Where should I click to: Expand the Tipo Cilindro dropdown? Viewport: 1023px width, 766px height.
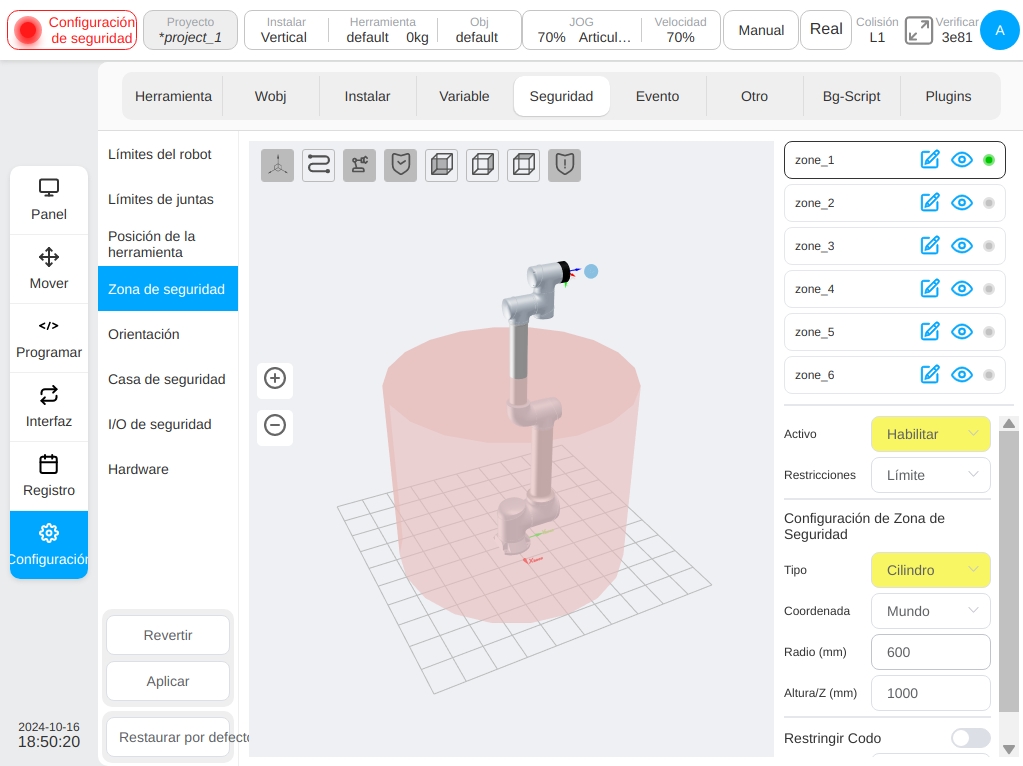pyautogui.click(x=930, y=570)
